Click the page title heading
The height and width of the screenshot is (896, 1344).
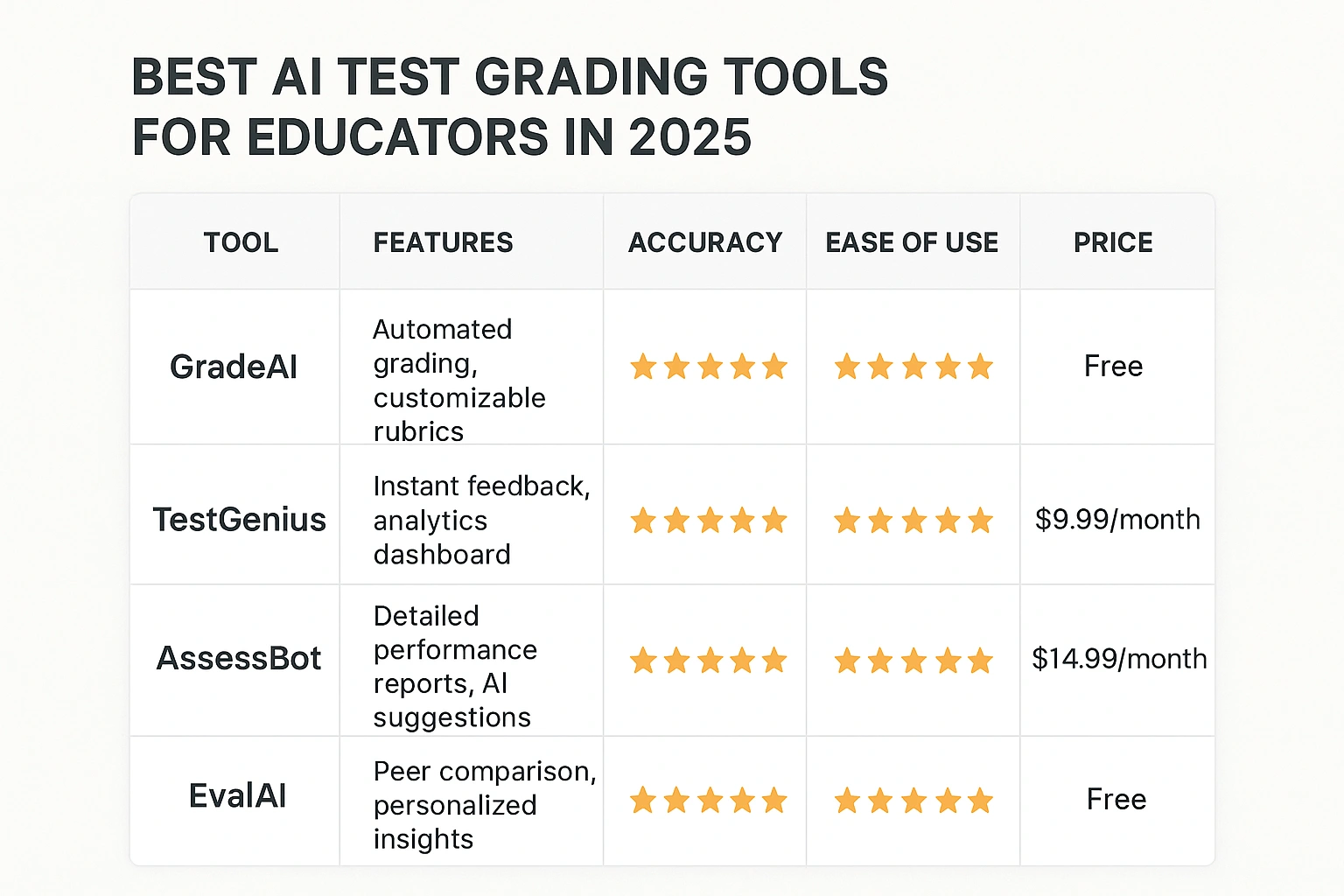pyautogui.click(x=509, y=107)
